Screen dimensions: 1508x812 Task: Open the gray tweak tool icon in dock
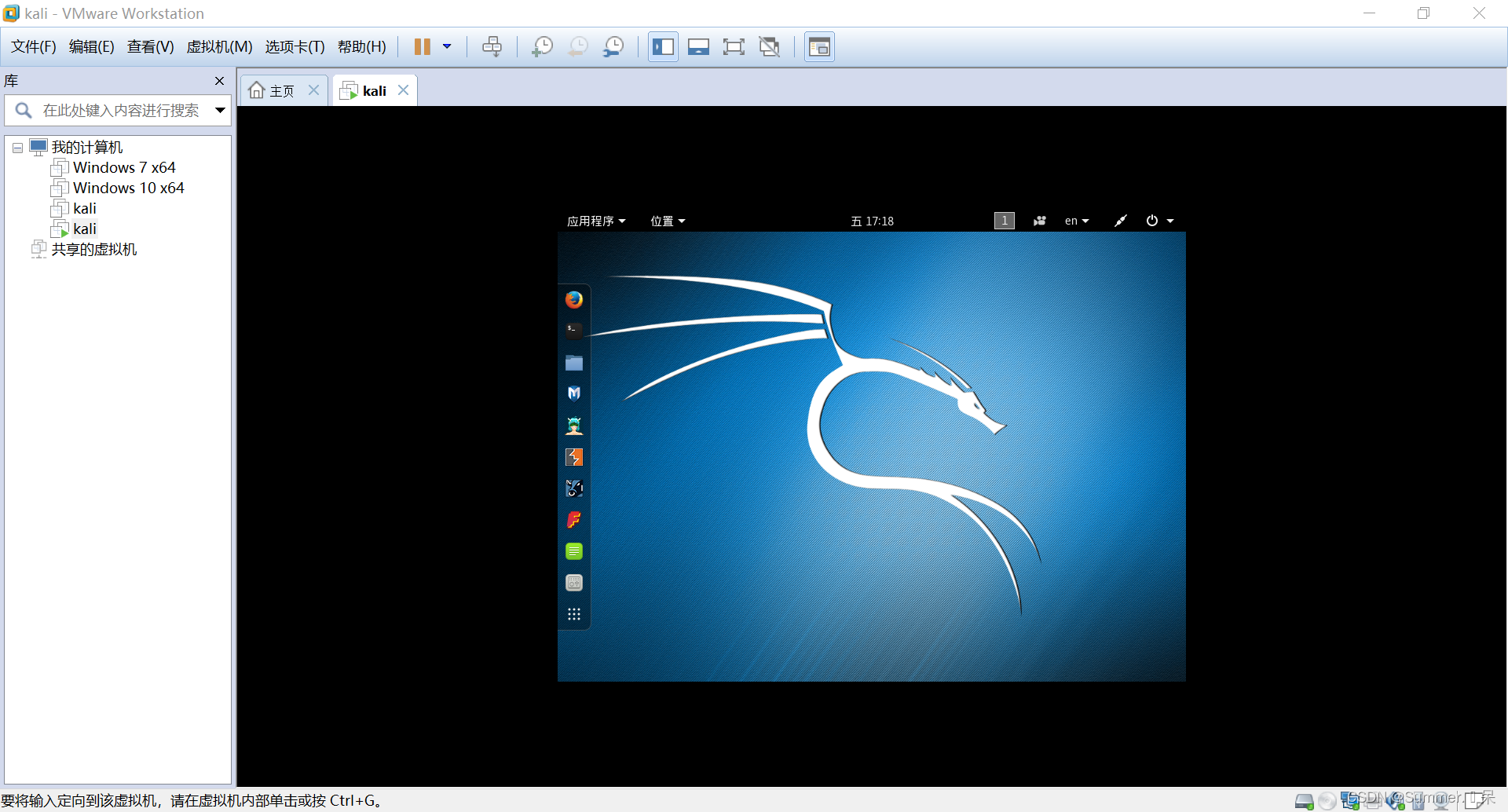pyautogui.click(x=574, y=583)
